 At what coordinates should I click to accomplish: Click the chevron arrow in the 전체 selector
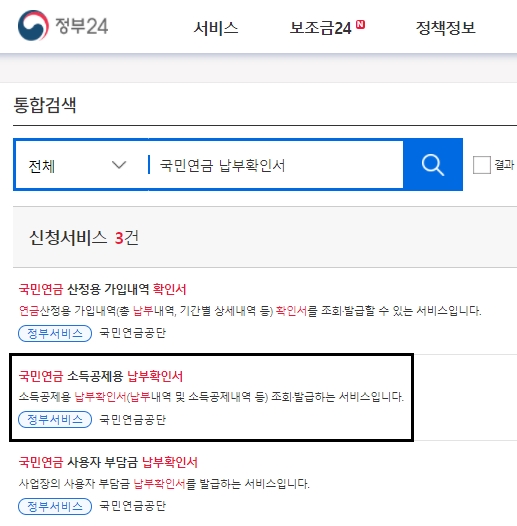click(119, 165)
